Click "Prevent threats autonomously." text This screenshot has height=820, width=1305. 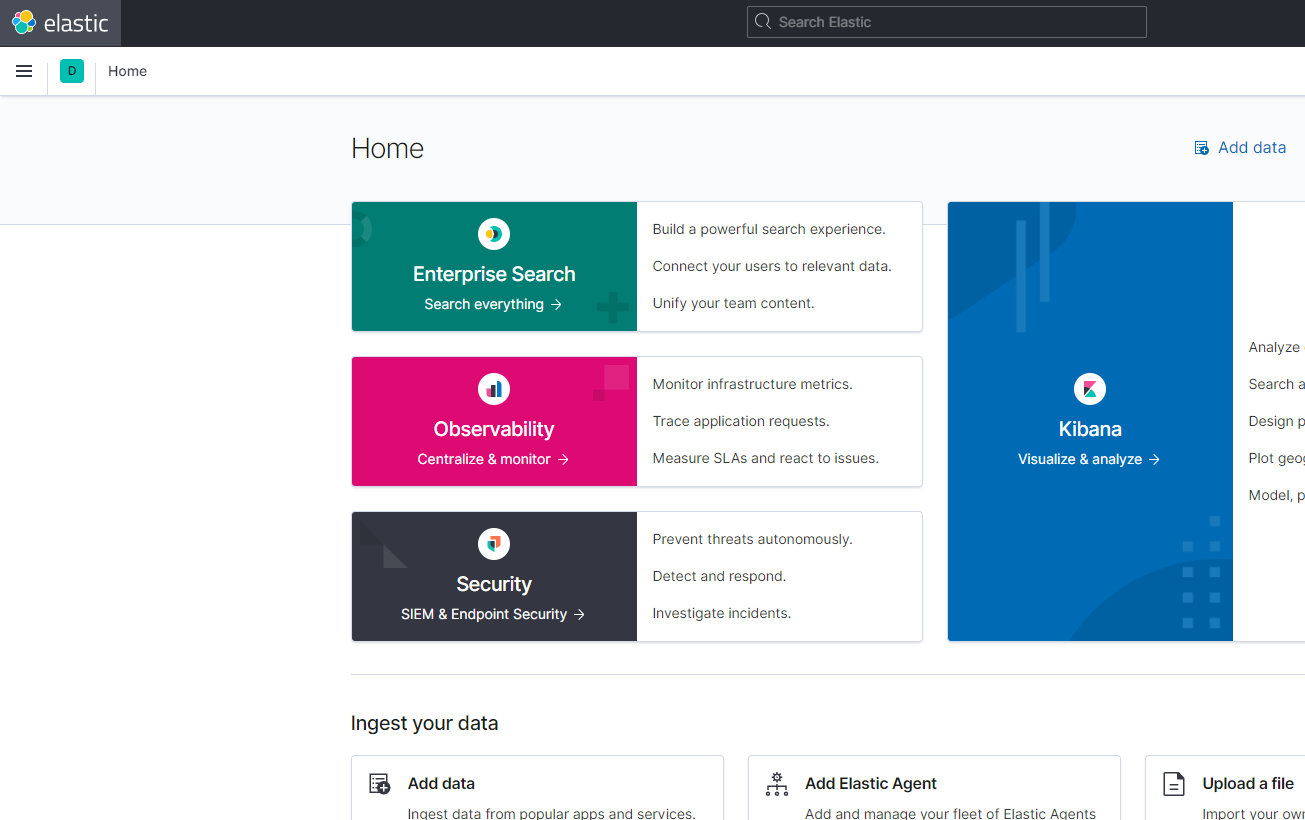coord(752,539)
